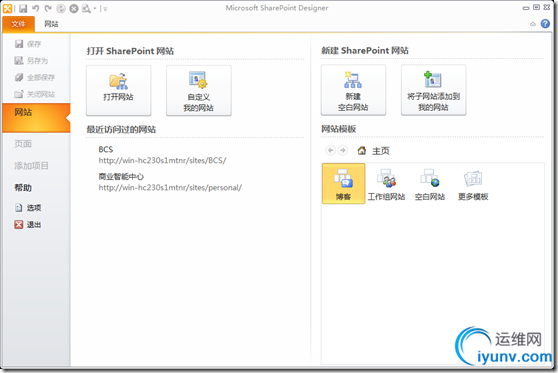Select 添加项目 in the sidebar

pos(31,166)
